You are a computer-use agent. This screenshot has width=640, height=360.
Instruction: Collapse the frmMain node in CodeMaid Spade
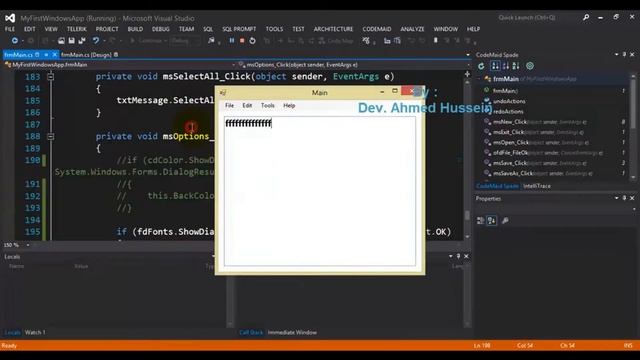[479, 79]
